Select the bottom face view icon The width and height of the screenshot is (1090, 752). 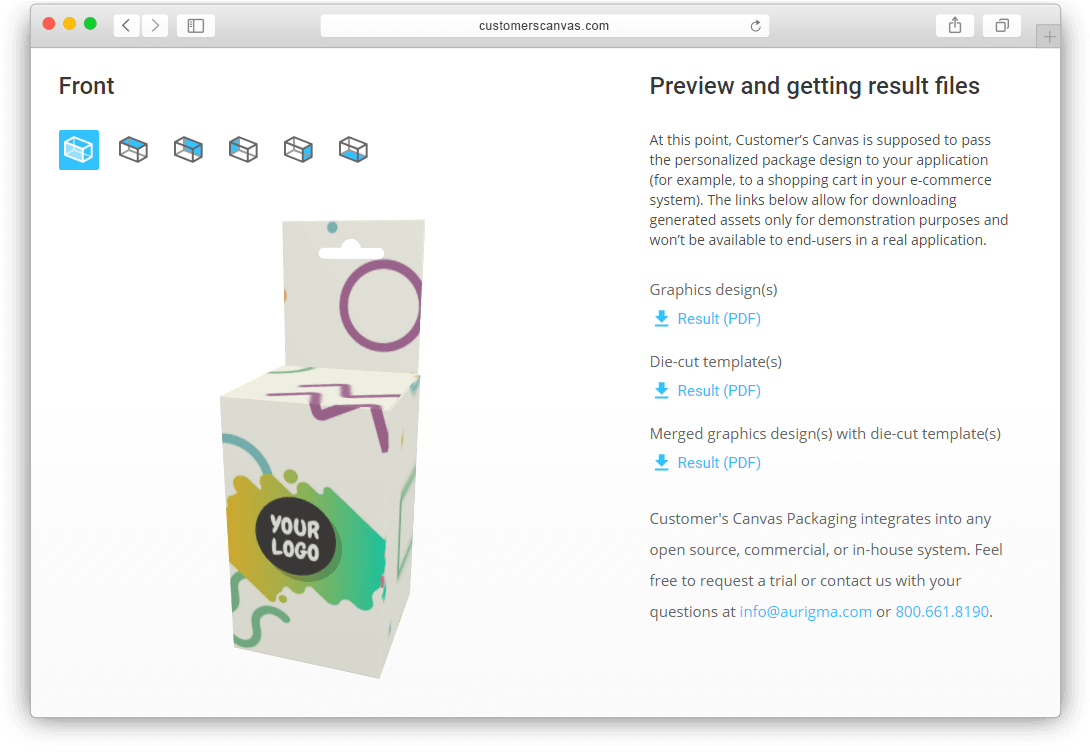point(353,149)
